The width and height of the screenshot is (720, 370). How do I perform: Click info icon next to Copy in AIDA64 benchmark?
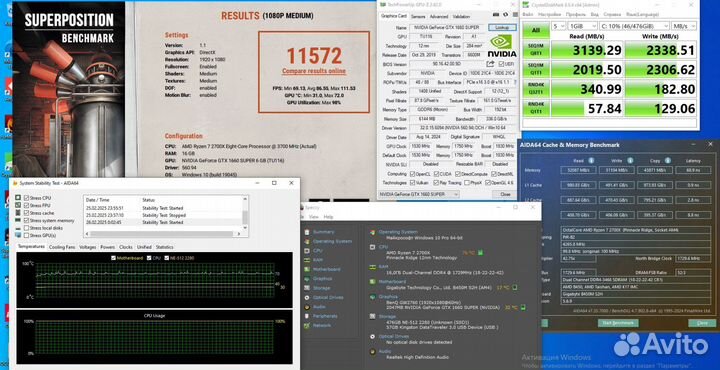click(x=668, y=161)
